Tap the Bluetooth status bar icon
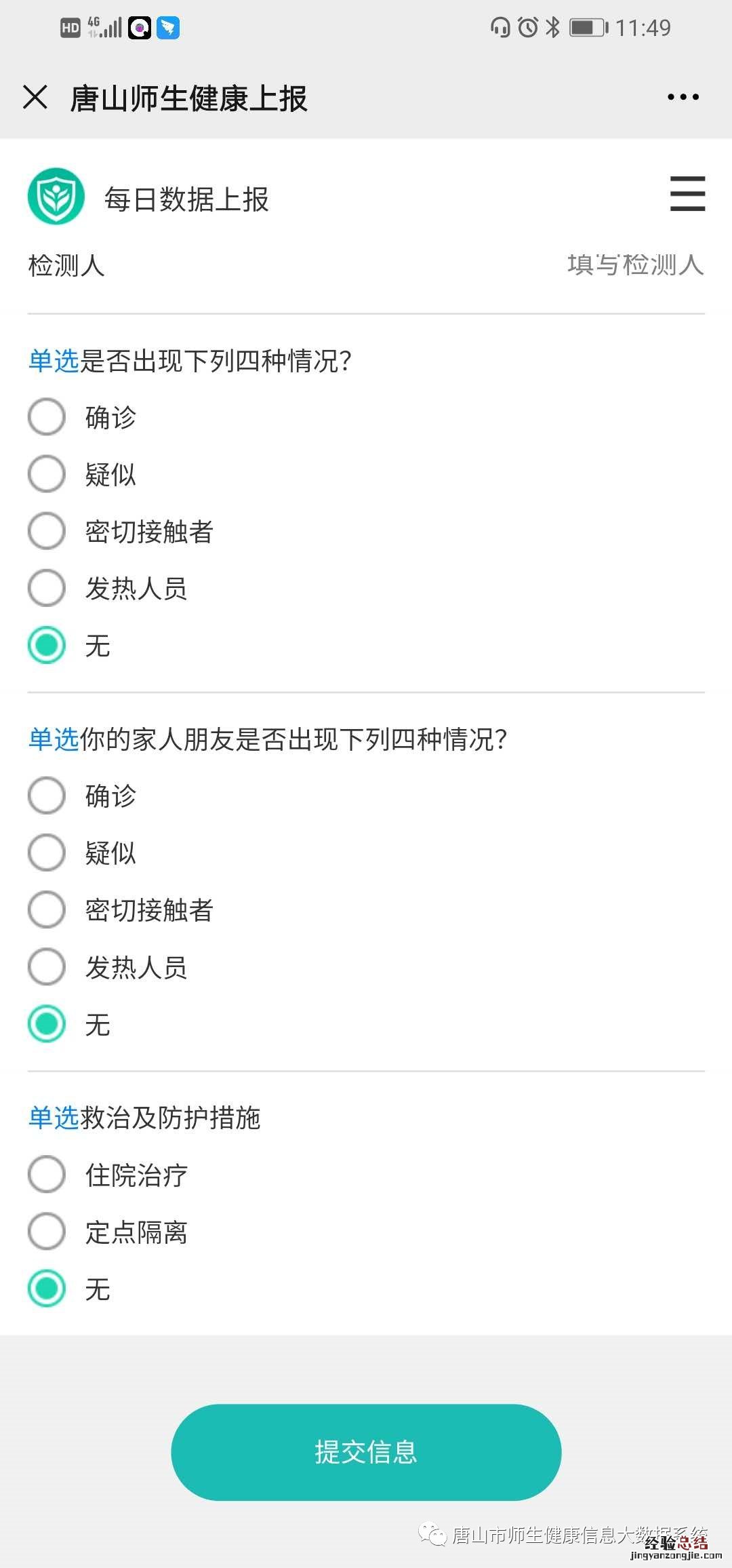The height and width of the screenshot is (1568, 732). [553, 27]
